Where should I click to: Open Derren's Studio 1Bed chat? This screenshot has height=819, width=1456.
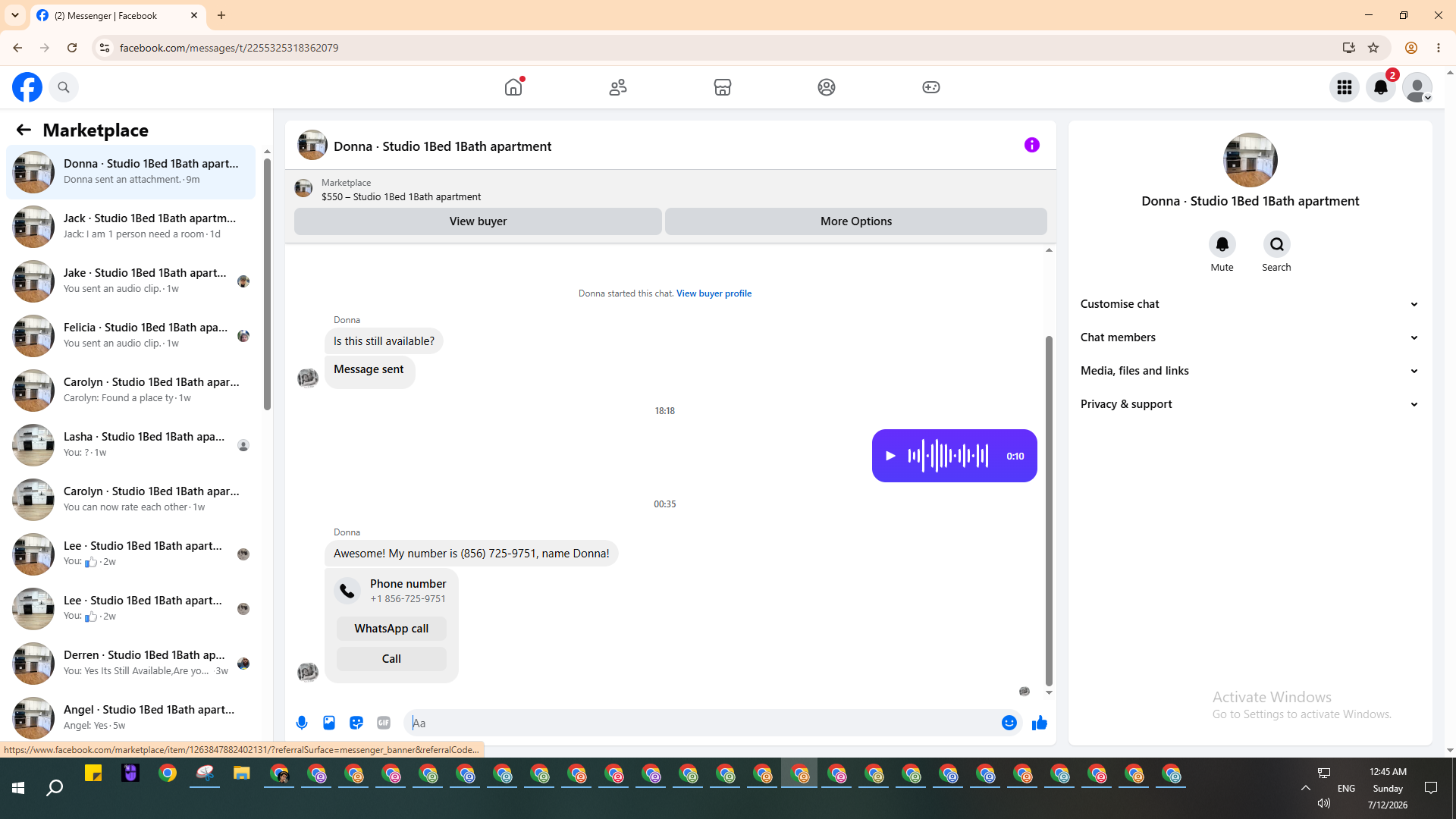(x=130, y=663)
